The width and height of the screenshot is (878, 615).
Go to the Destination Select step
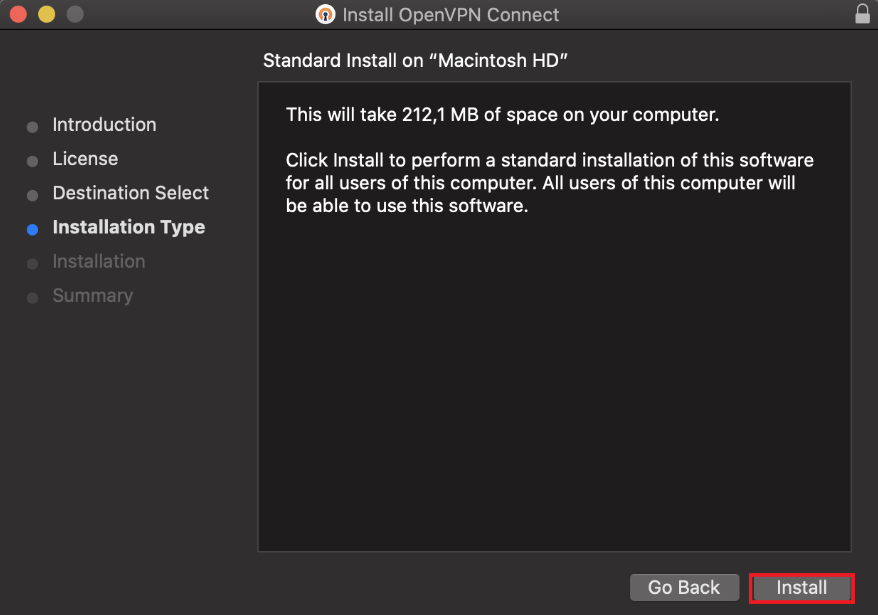pyautogui.click(x=130, y=193)
